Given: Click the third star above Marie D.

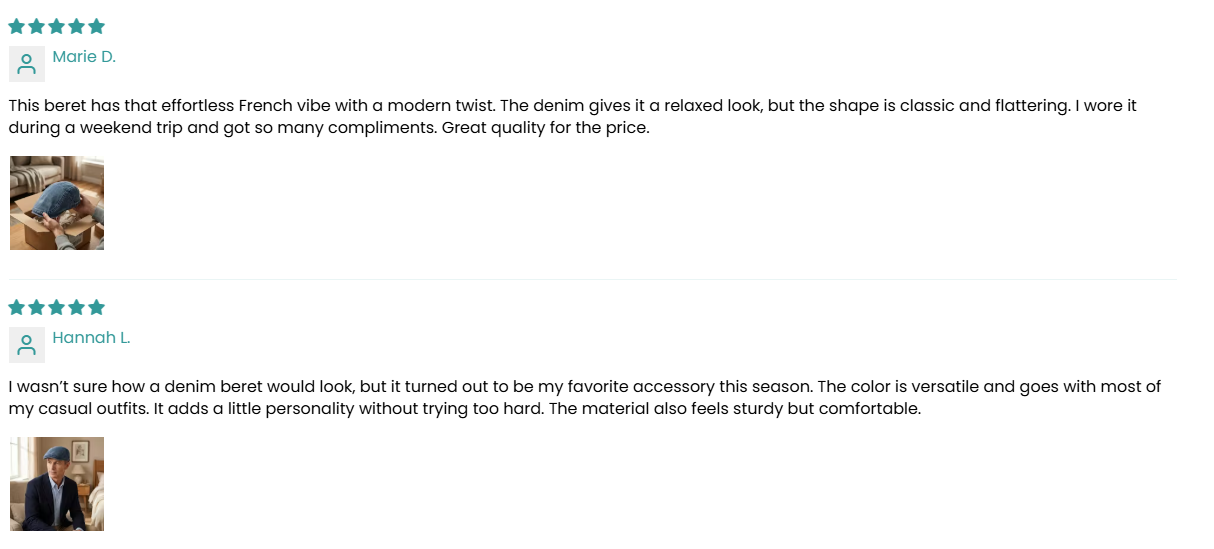Looking at the screenshot, I should pyautogui.click(x=57, y=27).
